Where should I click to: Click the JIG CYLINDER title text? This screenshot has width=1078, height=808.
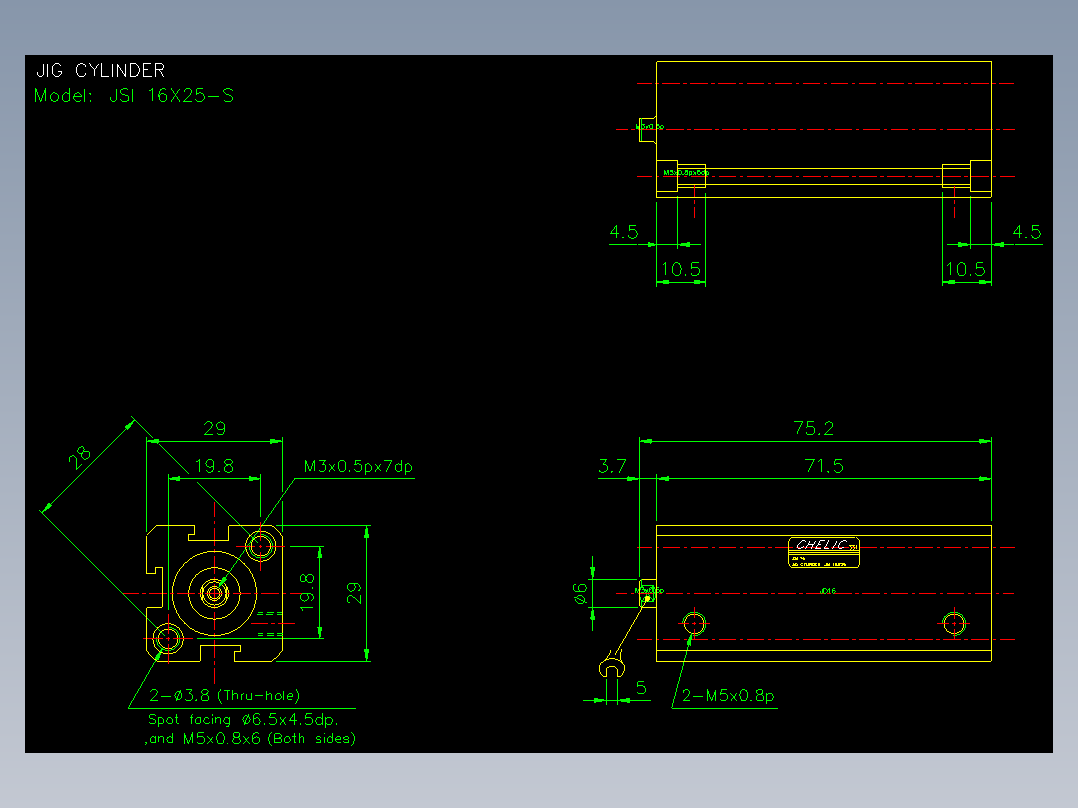[100, 70]
